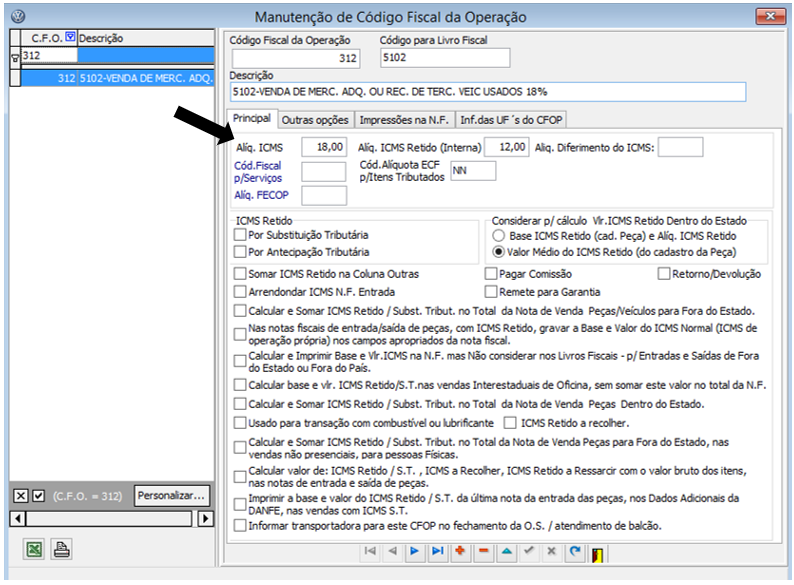Tick the Pagar Comissão checkbox
Image resolution: width=794 pixels, height=585 pixels.
tap(491, 274)
